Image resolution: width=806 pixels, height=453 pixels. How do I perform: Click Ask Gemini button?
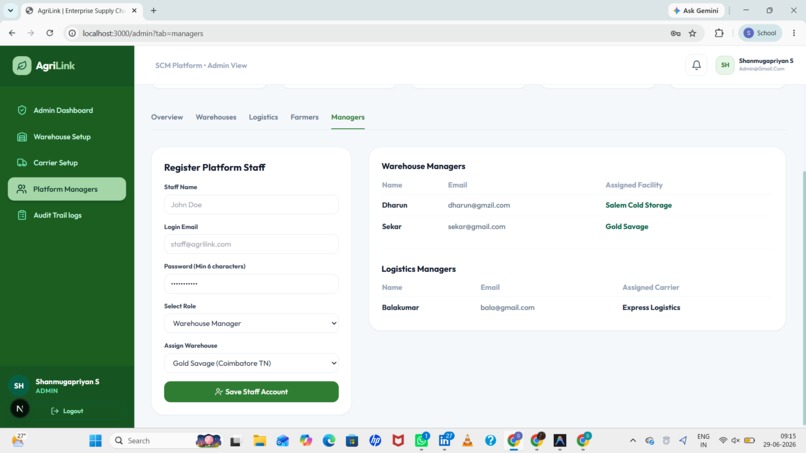696,10
